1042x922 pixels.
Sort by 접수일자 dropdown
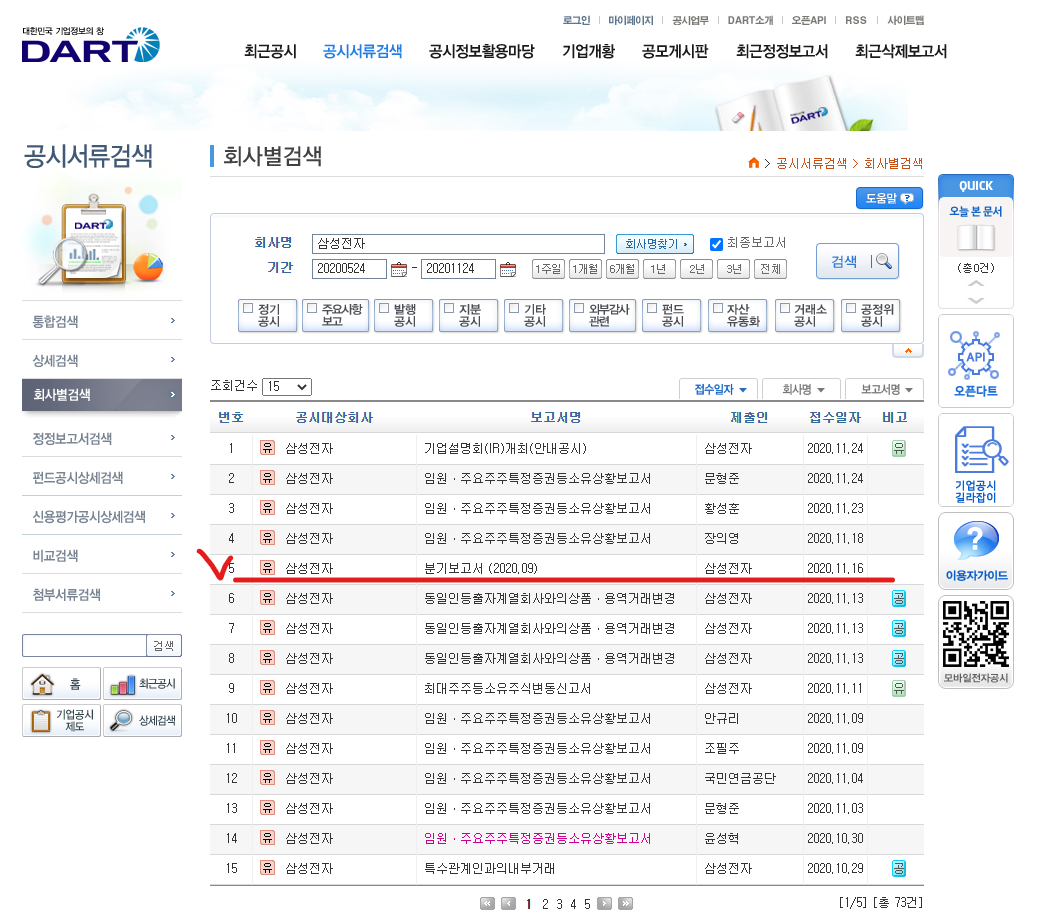pos(720,389)
